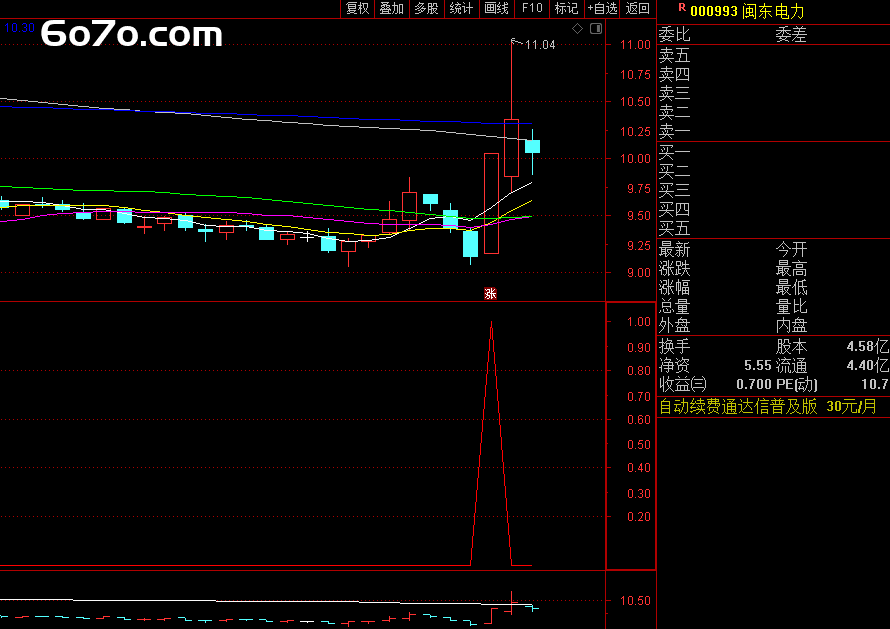
Task: Click the last cyan candlestick near 10.25
Action: tap(532, 146)
